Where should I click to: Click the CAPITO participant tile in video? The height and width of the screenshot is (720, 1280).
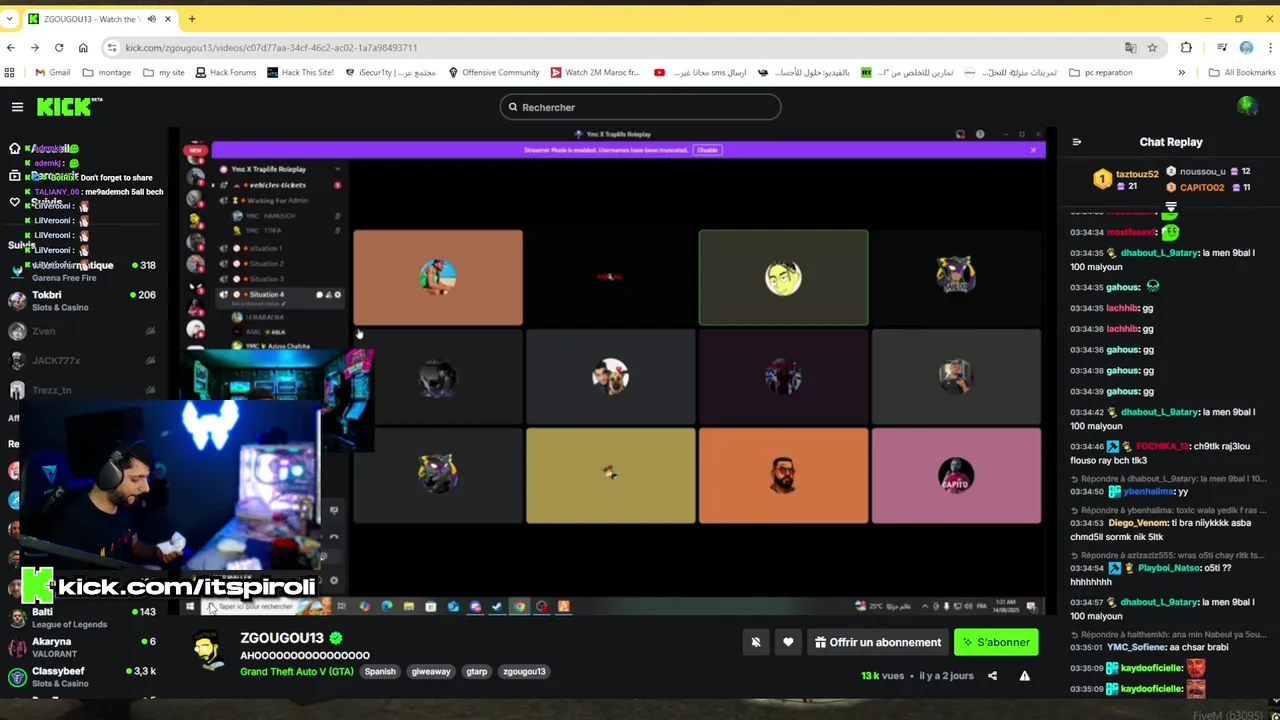[x=956, y=476]
